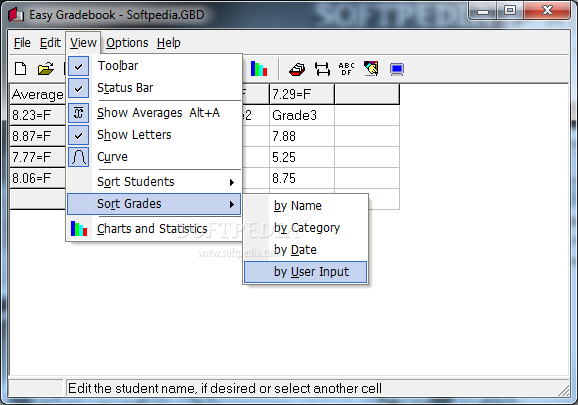The width and height of the screenshot is (578, 405).
Task: Open the File menu
Action: [x=22, y=43]
